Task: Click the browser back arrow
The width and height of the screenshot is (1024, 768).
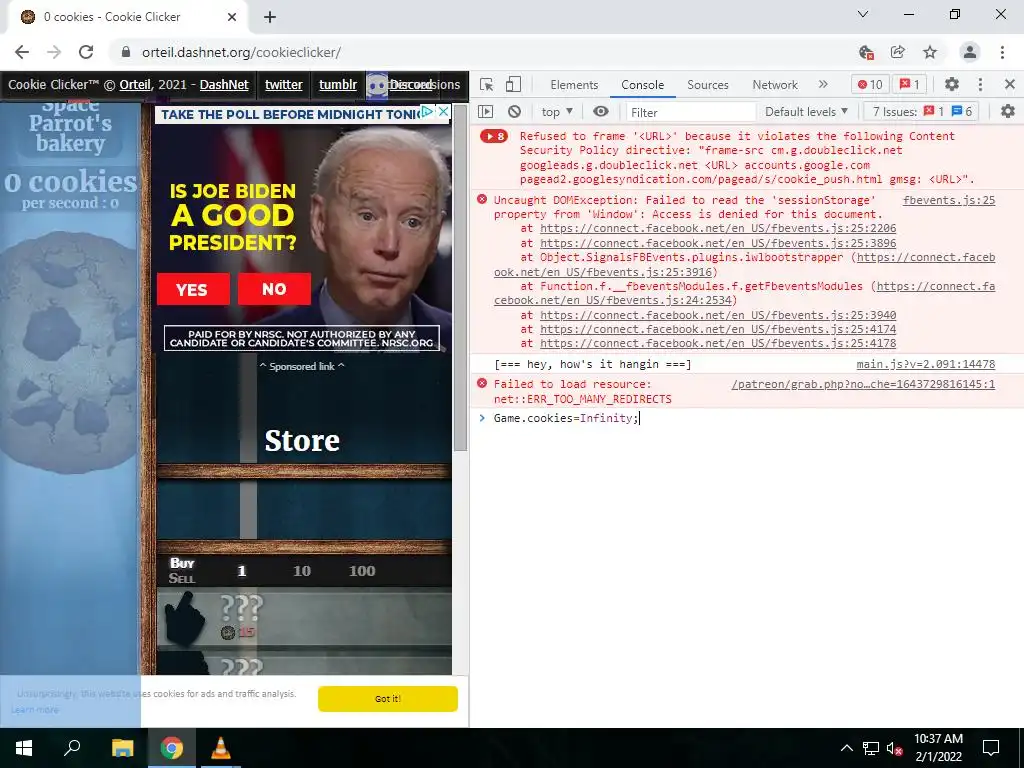Action: coord(22,52)
